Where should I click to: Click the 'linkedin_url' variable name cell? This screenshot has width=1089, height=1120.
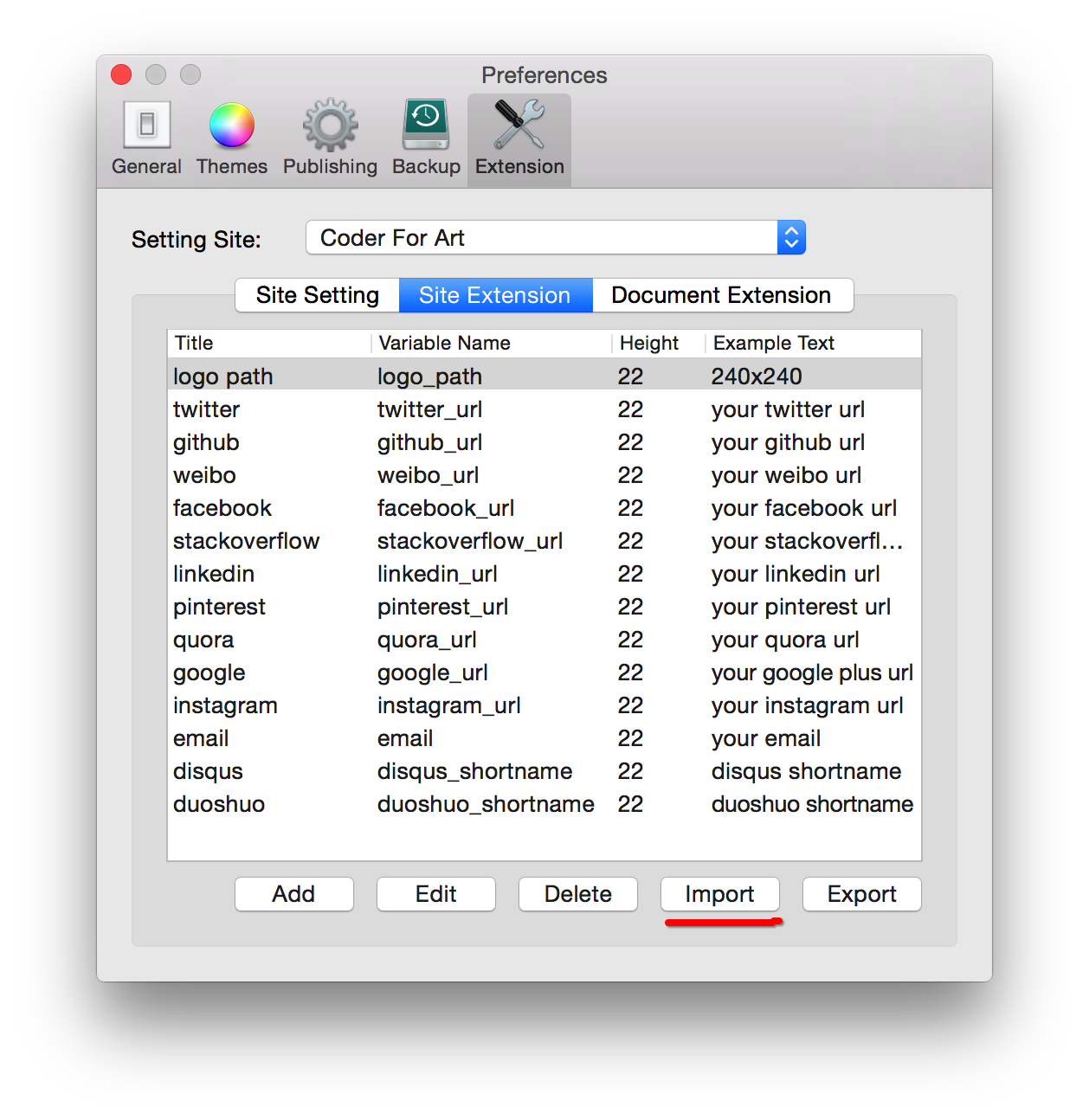click(x=437, y=574)
